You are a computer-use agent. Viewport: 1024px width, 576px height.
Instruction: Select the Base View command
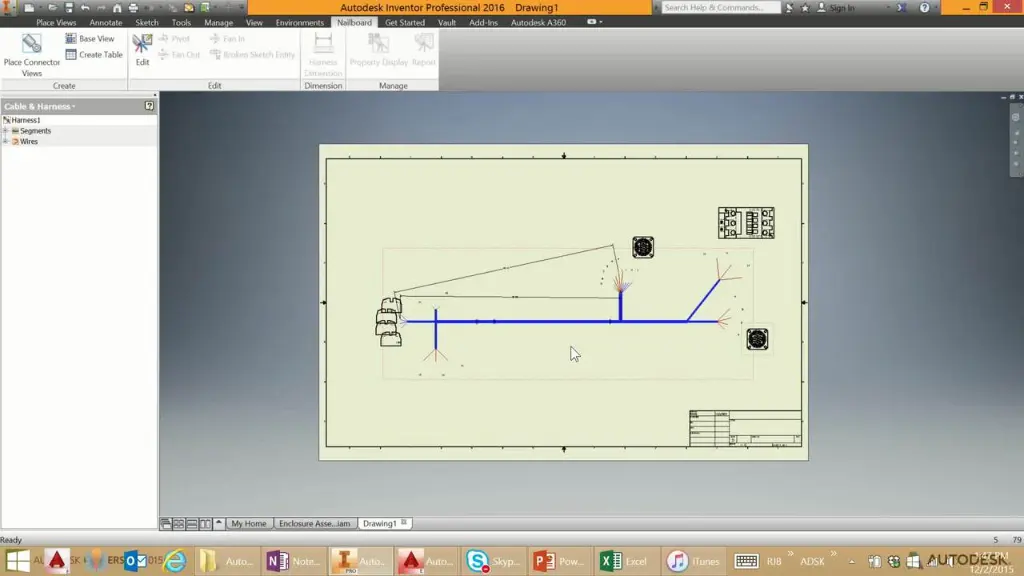89,39
